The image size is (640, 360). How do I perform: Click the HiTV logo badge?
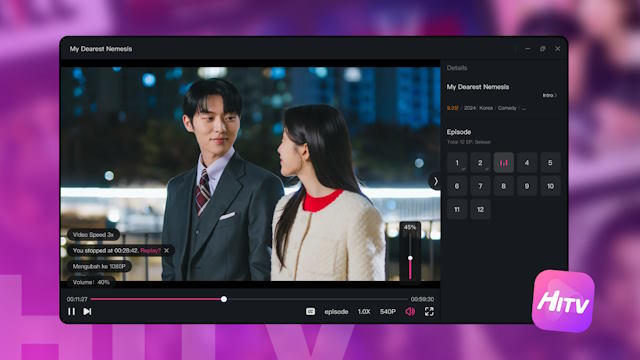pyautogui.click(x=563, y=301)
